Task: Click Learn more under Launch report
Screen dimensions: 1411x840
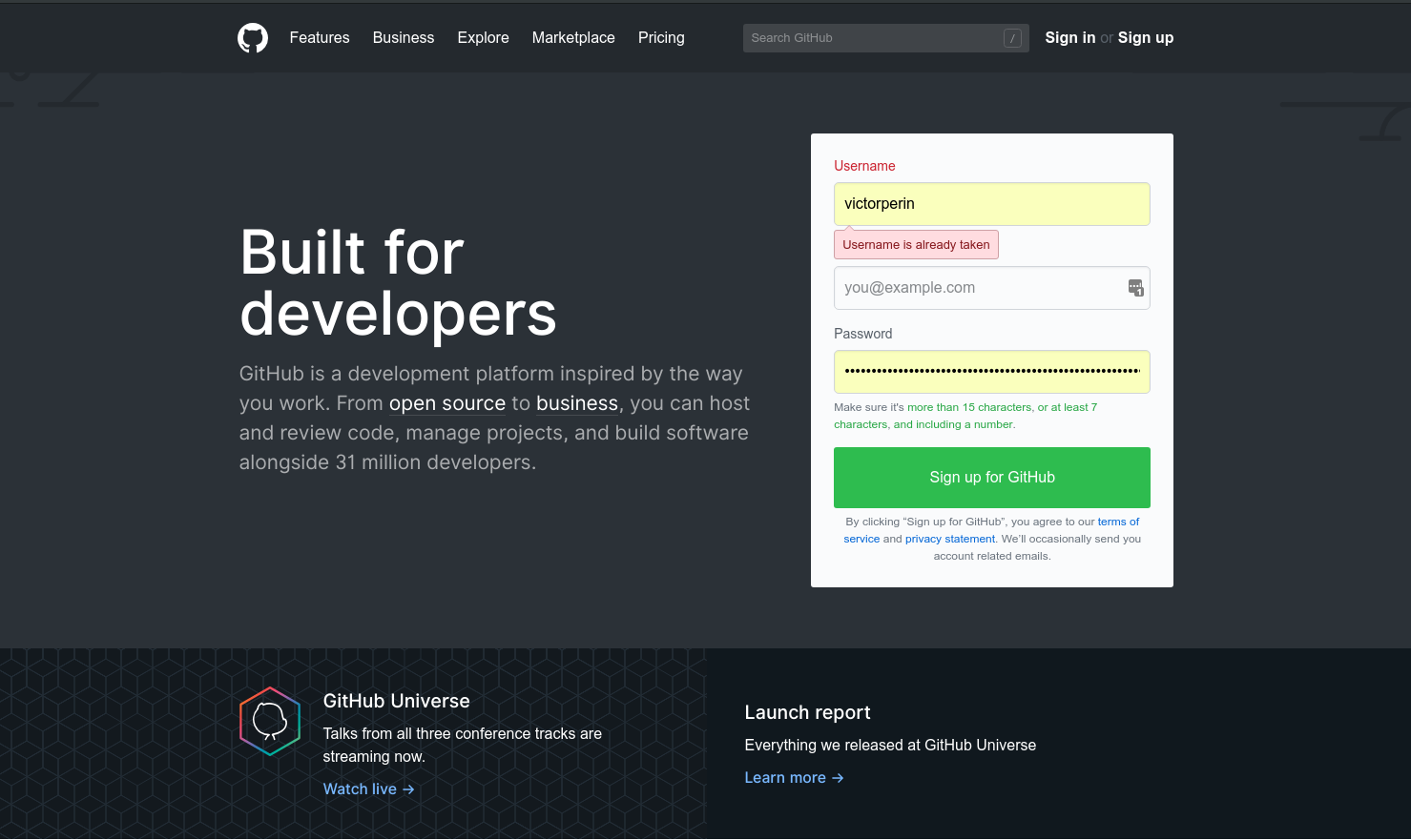Action: (795, 778)
